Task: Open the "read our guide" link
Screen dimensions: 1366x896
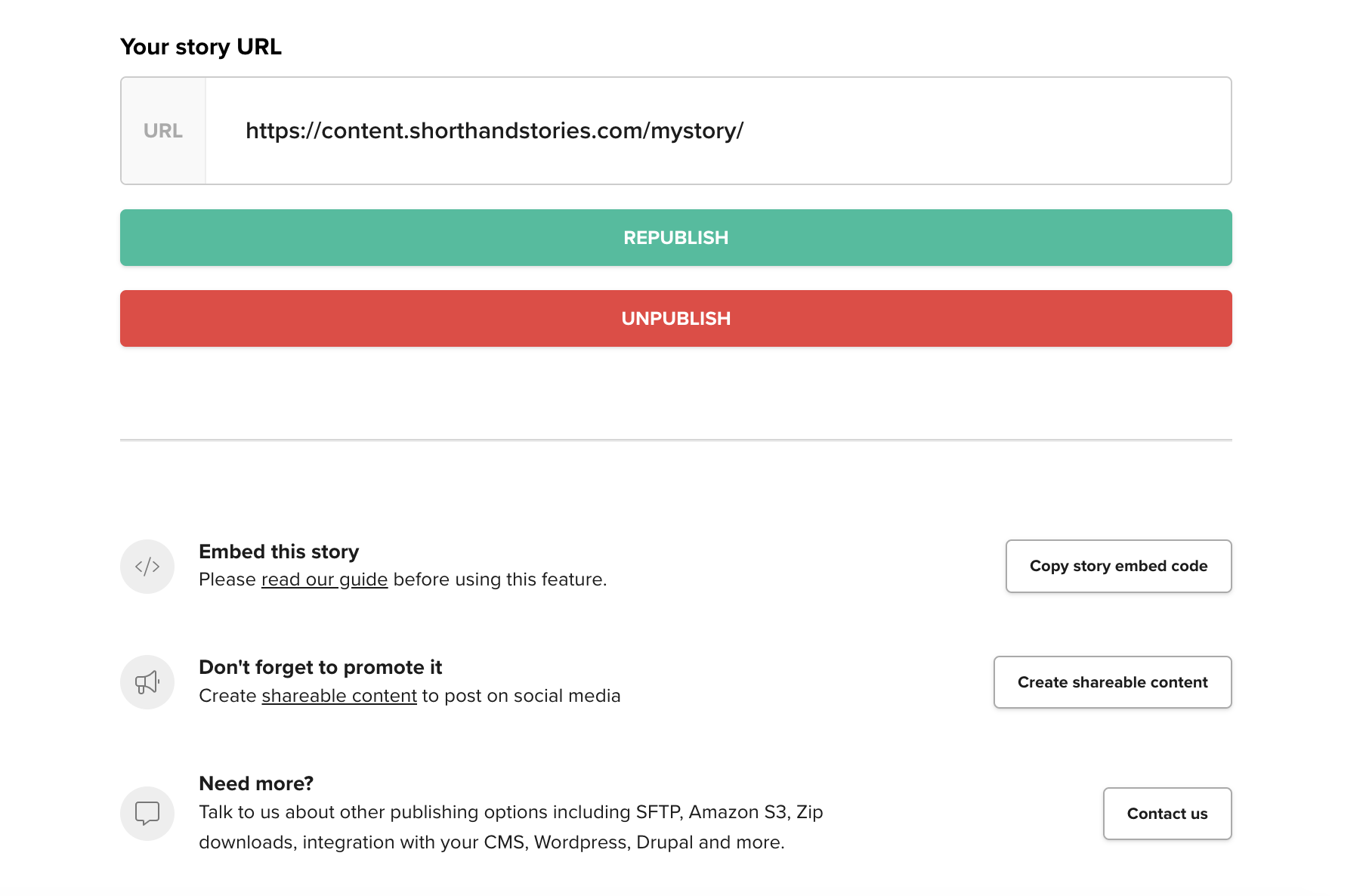Action: pos(324,579)
